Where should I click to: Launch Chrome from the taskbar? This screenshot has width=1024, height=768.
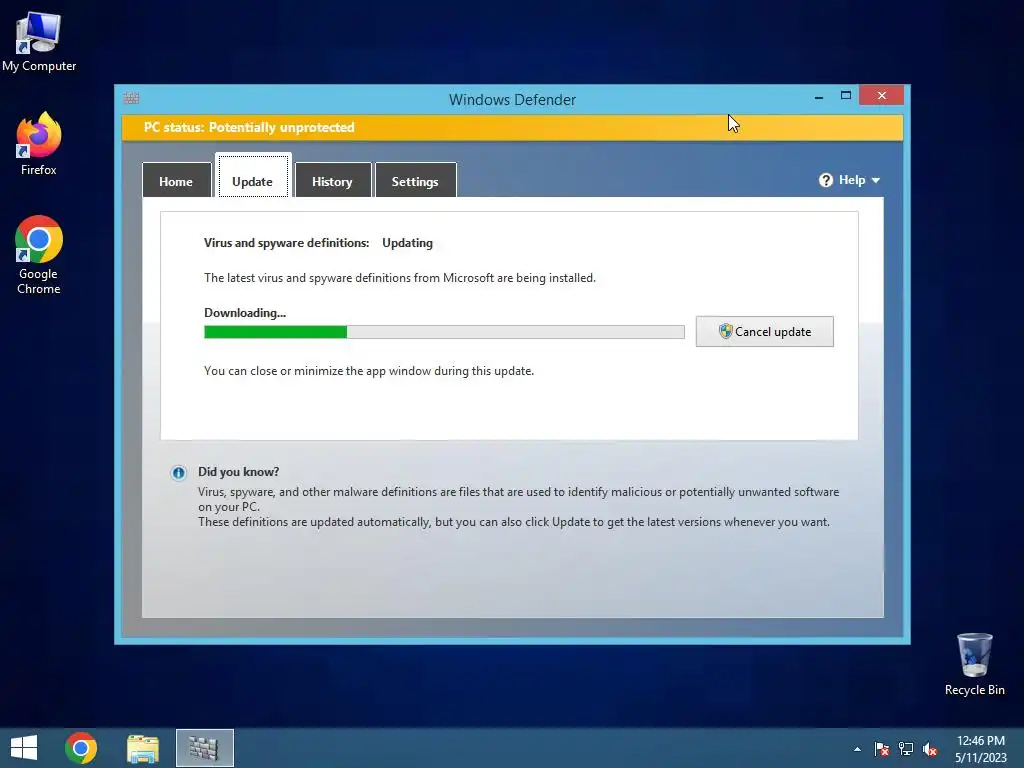point(81,748)
